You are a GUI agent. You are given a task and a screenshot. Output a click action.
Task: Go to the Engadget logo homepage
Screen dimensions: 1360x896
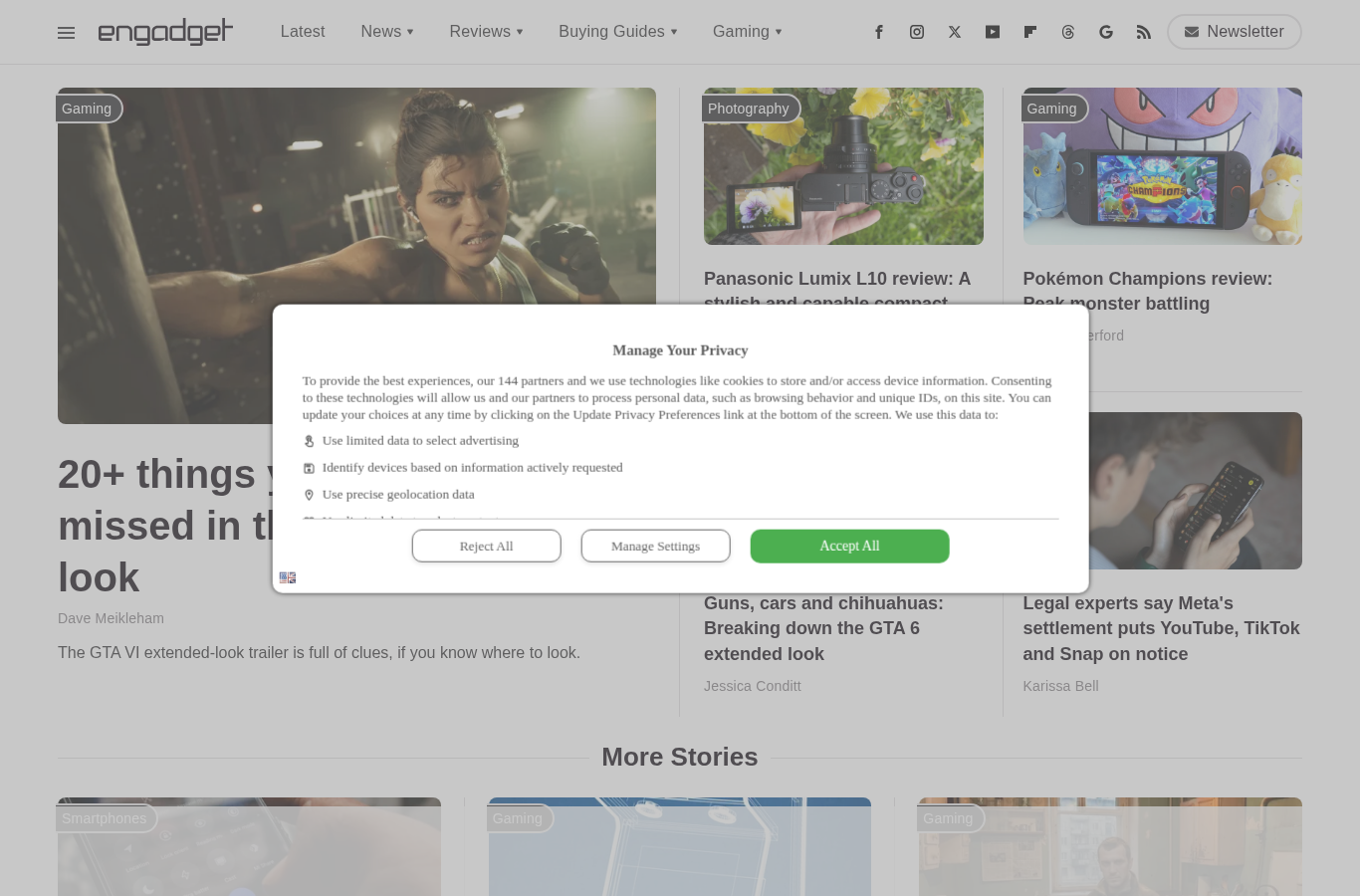(165, 32)
